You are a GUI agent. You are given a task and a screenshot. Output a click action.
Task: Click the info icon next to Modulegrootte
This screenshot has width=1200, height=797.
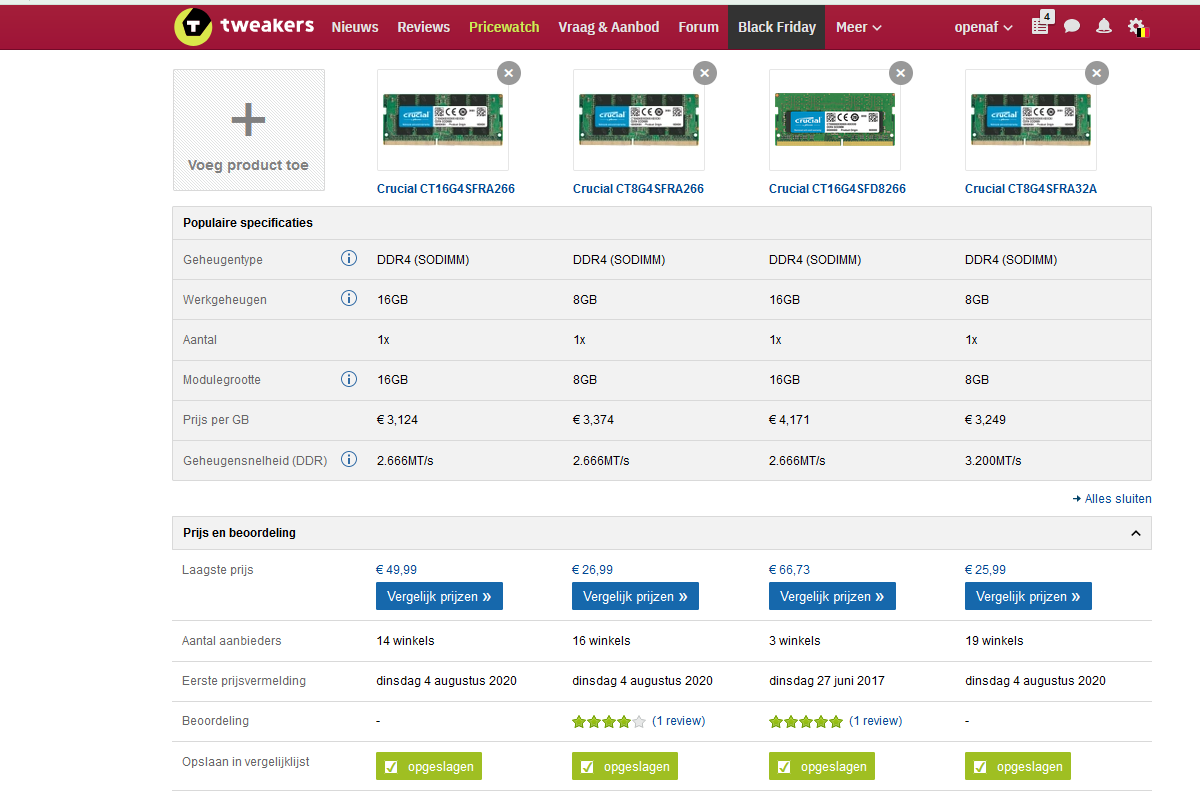349,379
